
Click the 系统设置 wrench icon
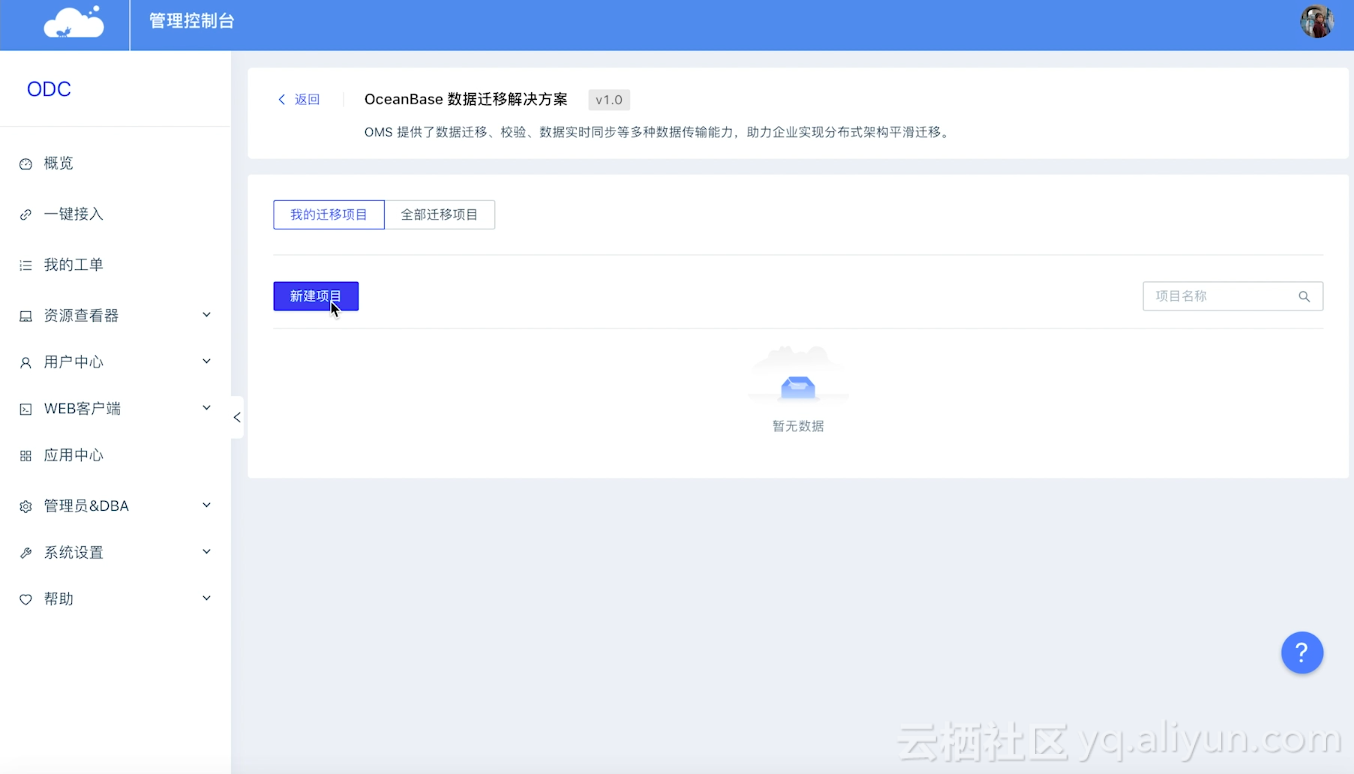[26, 553]
